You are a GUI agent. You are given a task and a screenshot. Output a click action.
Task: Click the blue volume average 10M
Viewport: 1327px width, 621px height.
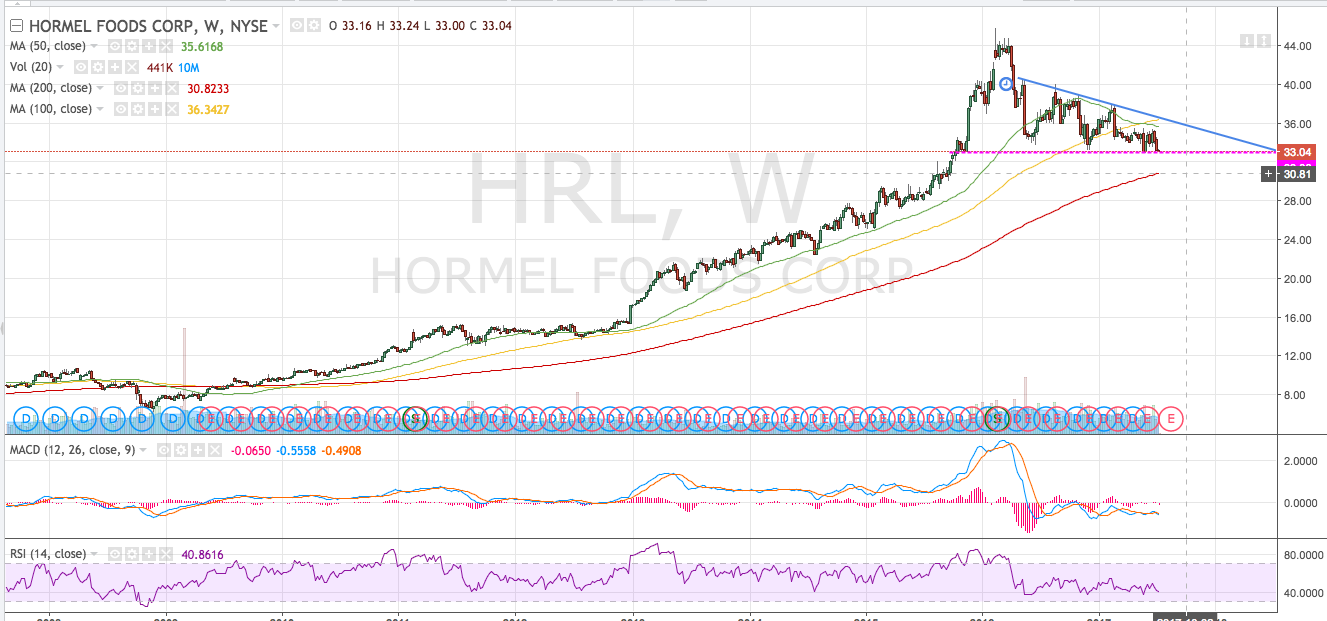tap(191, 67)
